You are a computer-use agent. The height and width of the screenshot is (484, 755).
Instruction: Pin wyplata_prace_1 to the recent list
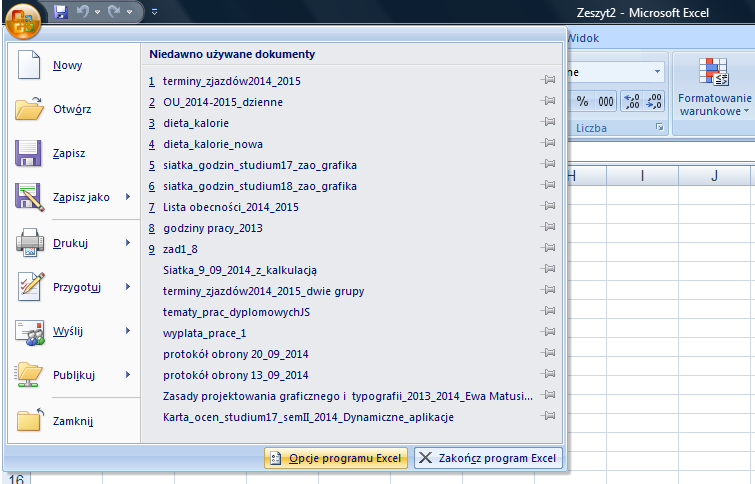coord(548,332)
